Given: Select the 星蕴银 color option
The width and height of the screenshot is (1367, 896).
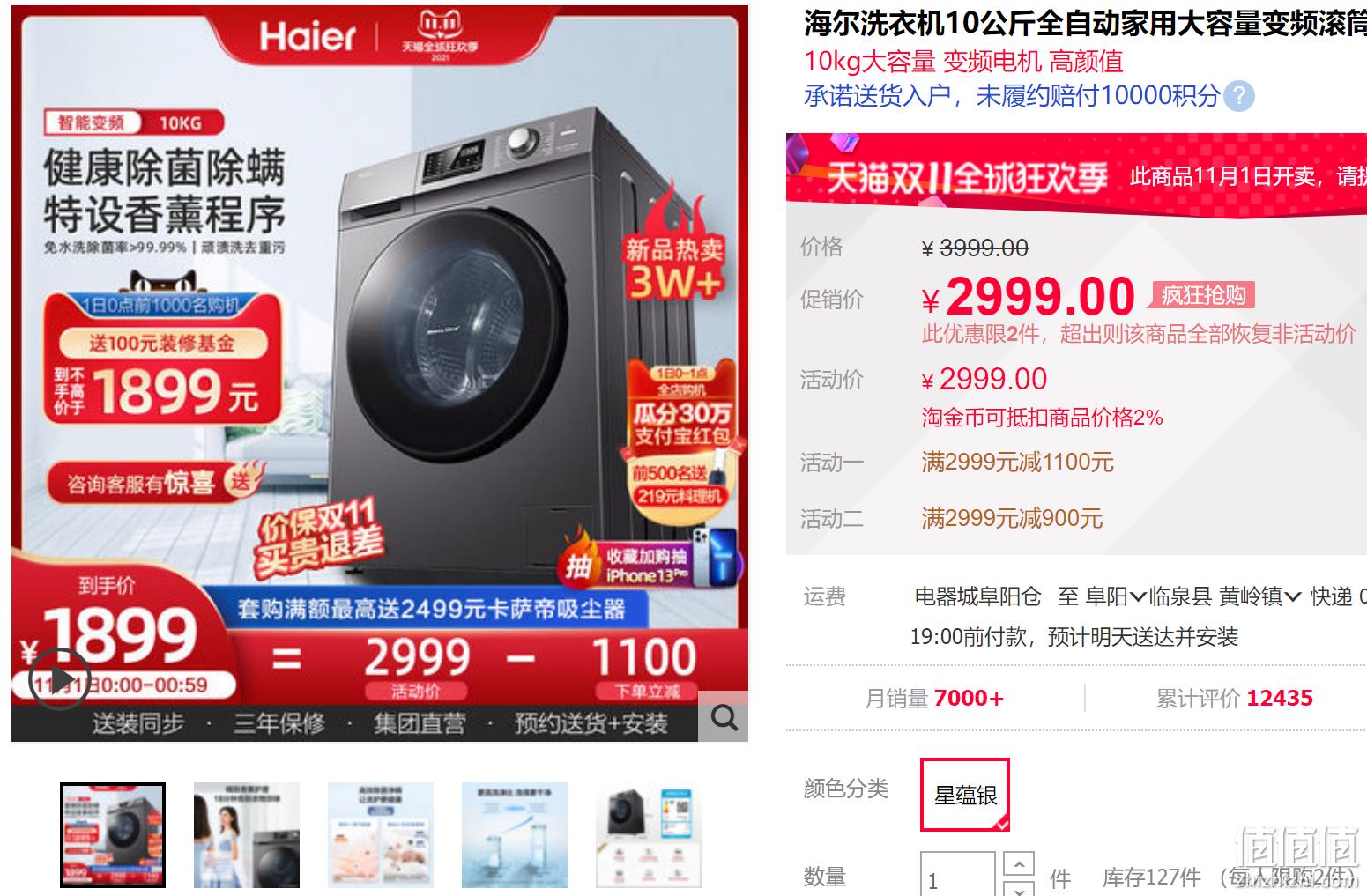Looking at the screenshot, I should (965, 795).
